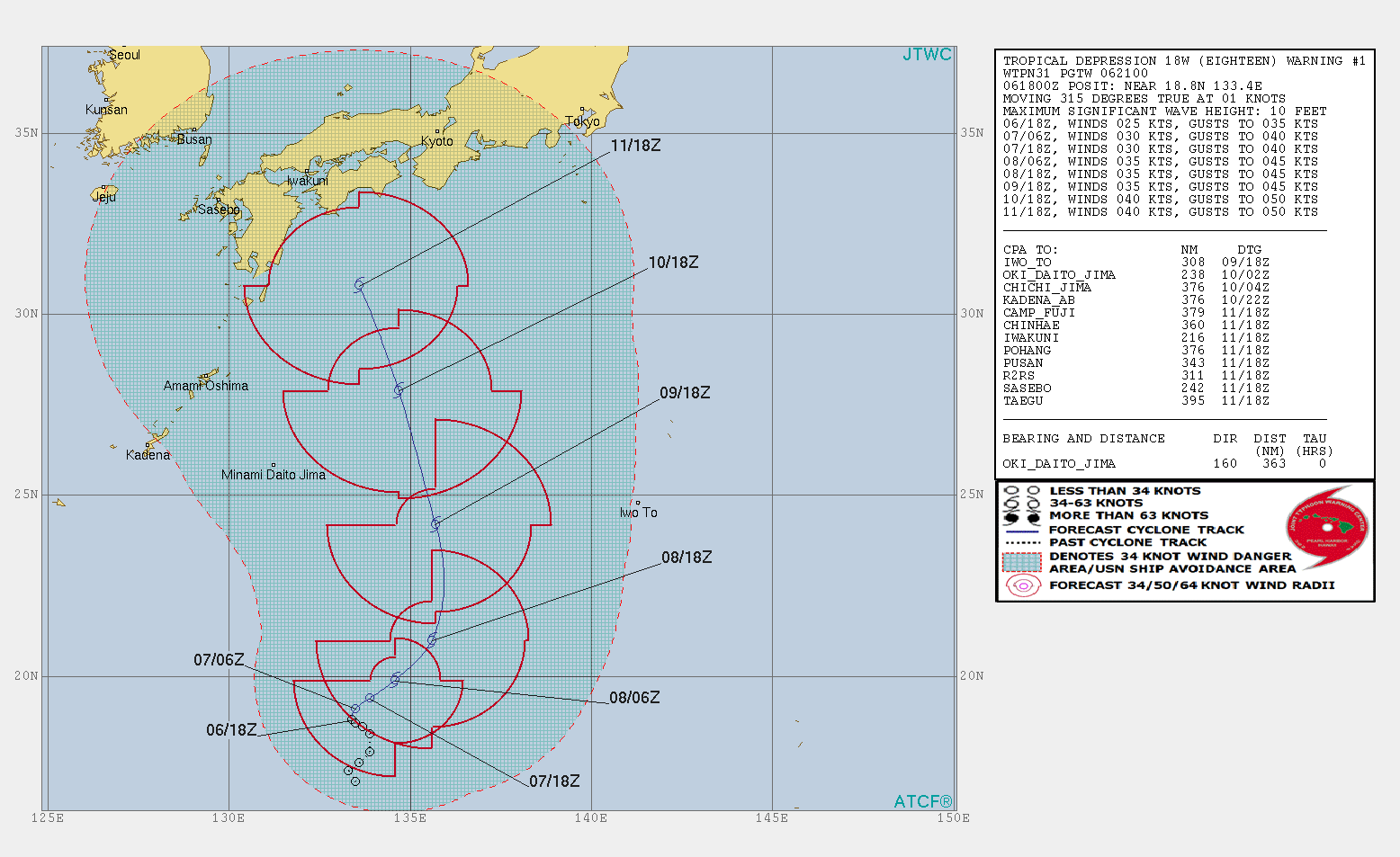Click the 'TROPICAL DEPRESSION 18W (EIGHTEEN) WARNING #1' header
Screen dimensions: 1400x857
click(1184, 61)
